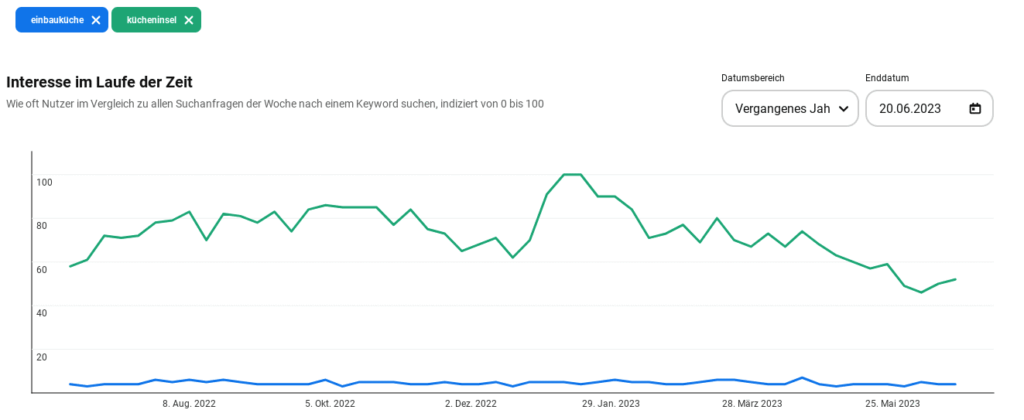
Task: Click the heading Interesse im Laufe der Zeit
Action: click(99, 82)
